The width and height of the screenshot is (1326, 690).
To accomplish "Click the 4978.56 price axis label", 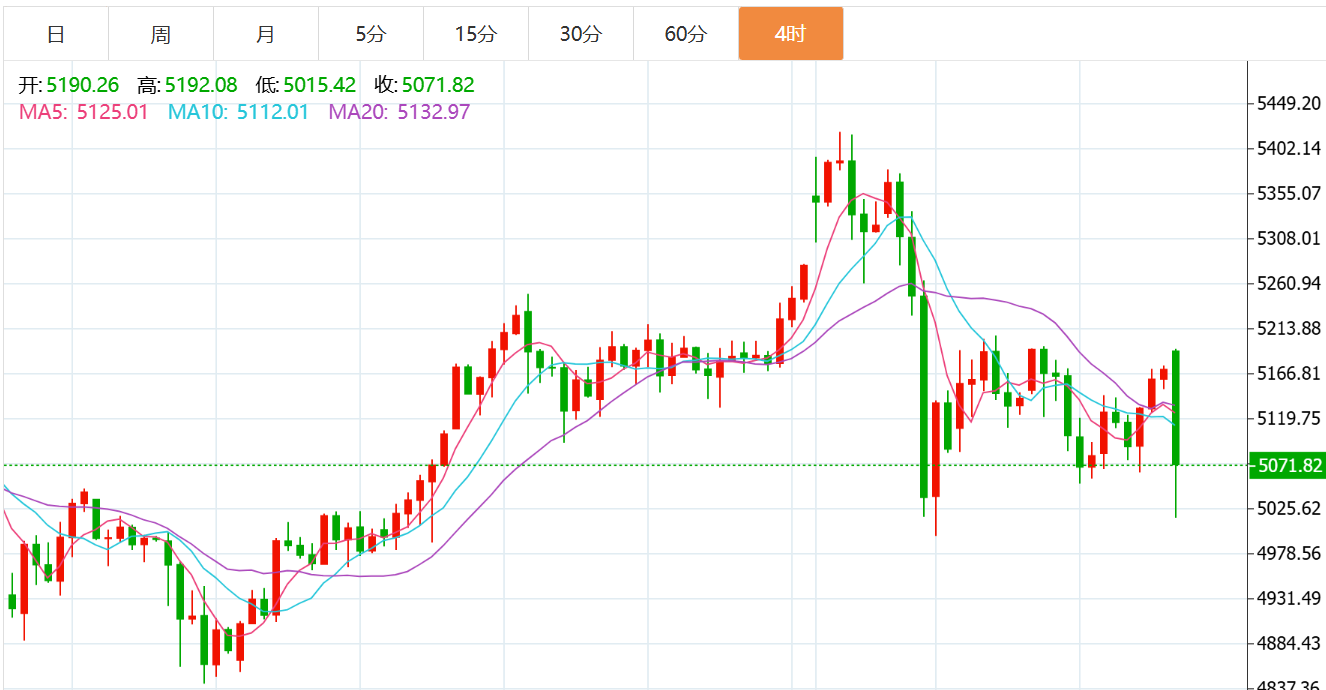I will click(x=1289, y=553).
